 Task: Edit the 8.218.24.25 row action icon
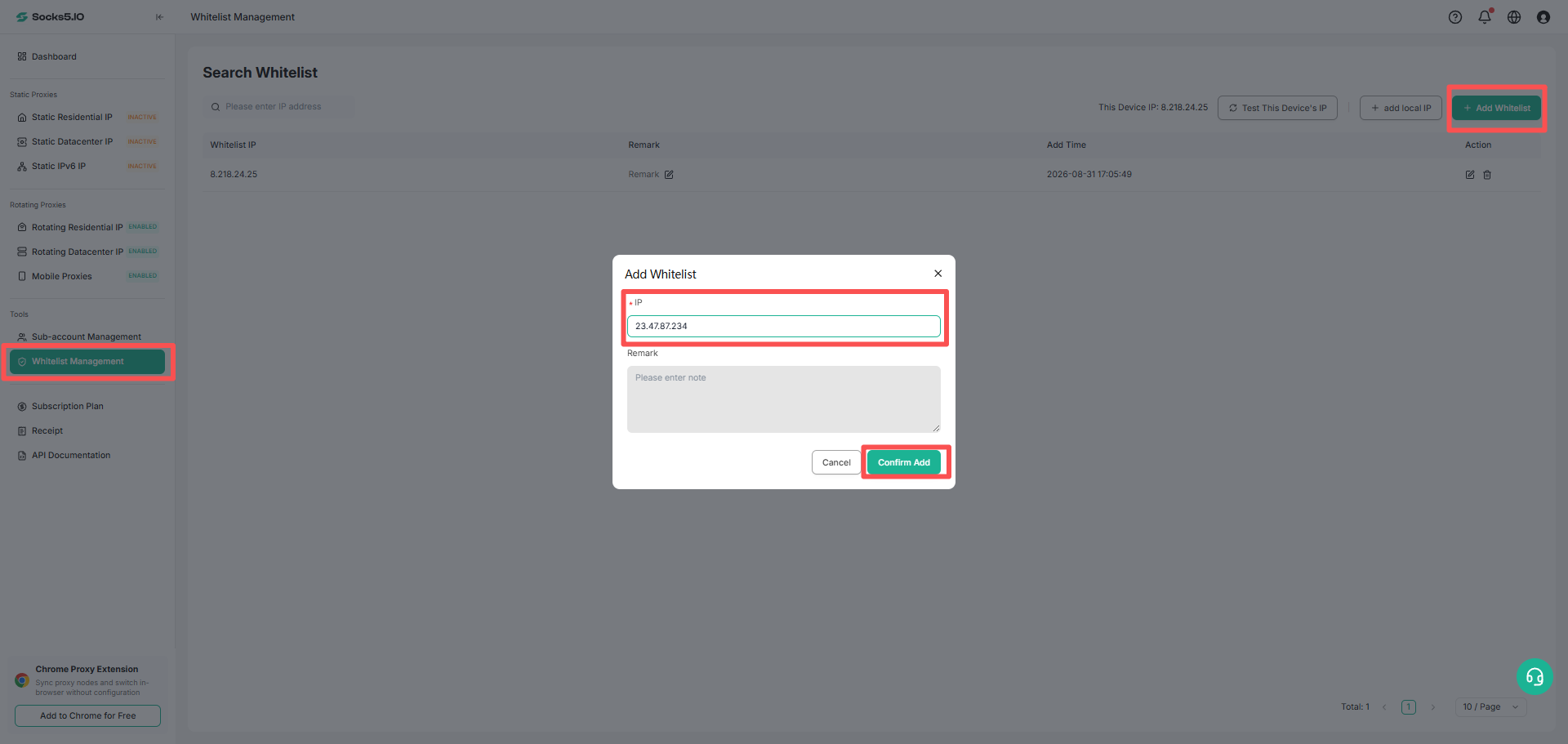[x=1470, y=175]
